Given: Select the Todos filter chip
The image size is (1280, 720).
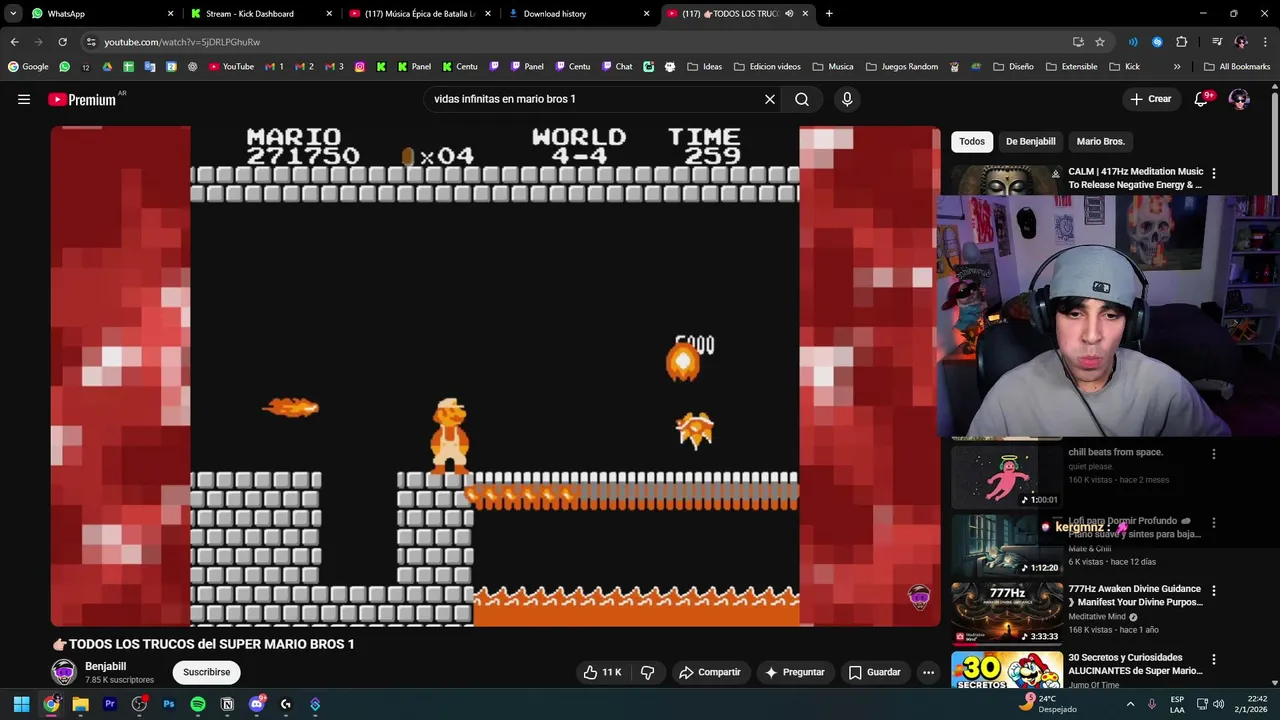Looking at the screenshot, I should (972, 141).
